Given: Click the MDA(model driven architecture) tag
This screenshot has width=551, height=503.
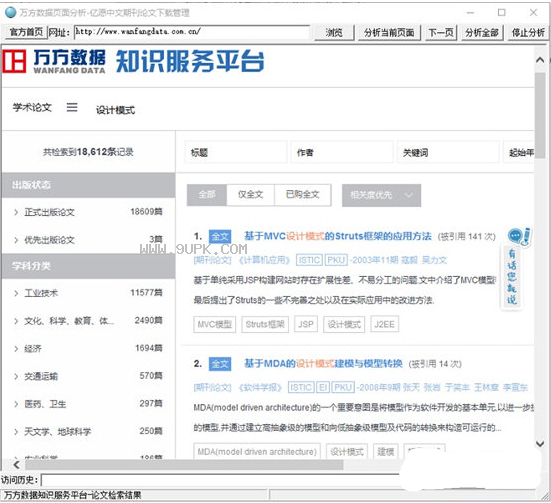Looking at the screenshot, I should (257, 451).
